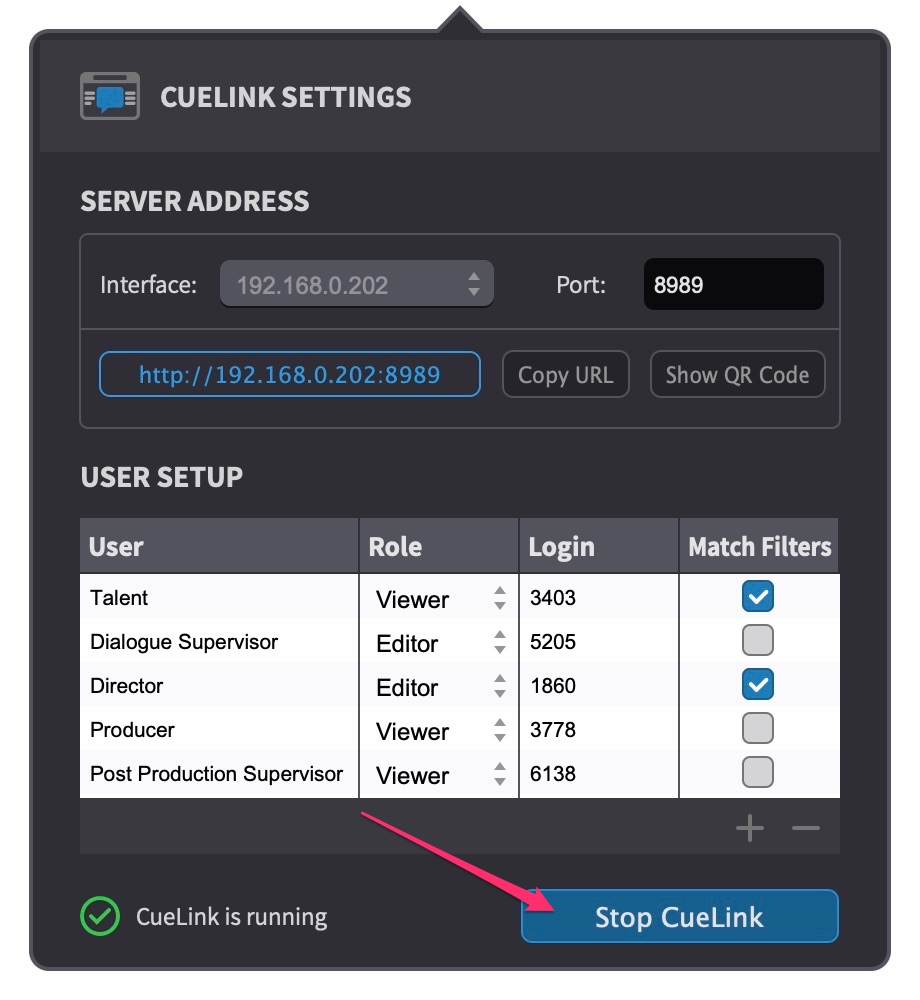Click the Port field showing 8989
Image resolution: width=920 pixels, height=1000 pixels.
pos(733,284)
